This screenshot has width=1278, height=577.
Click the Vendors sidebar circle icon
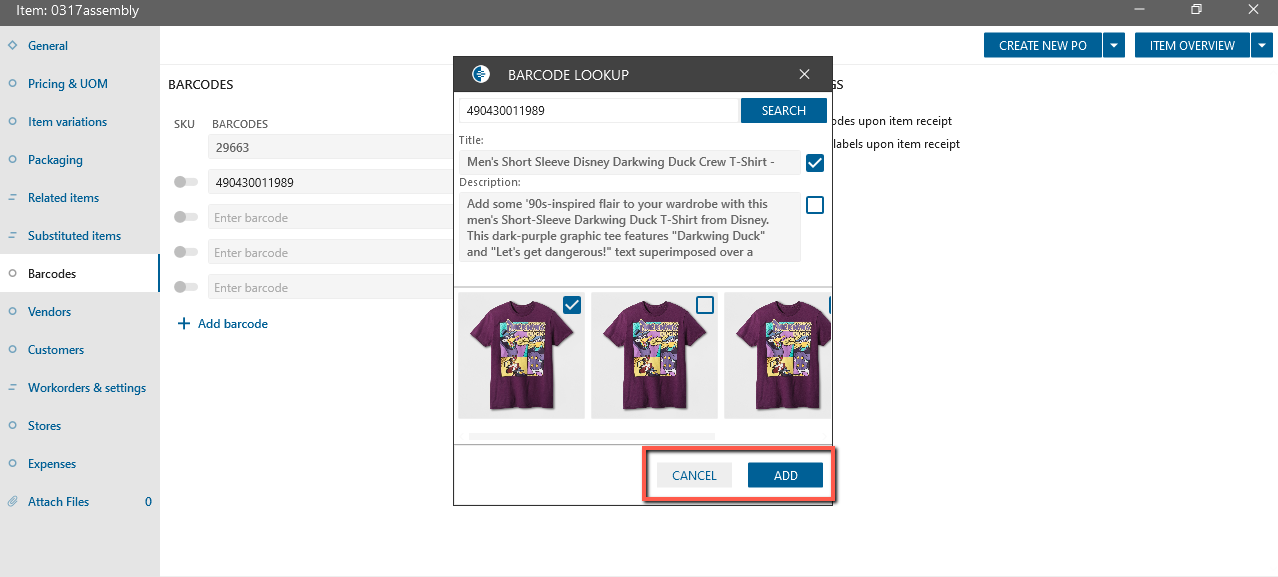(x=12, y=312)
